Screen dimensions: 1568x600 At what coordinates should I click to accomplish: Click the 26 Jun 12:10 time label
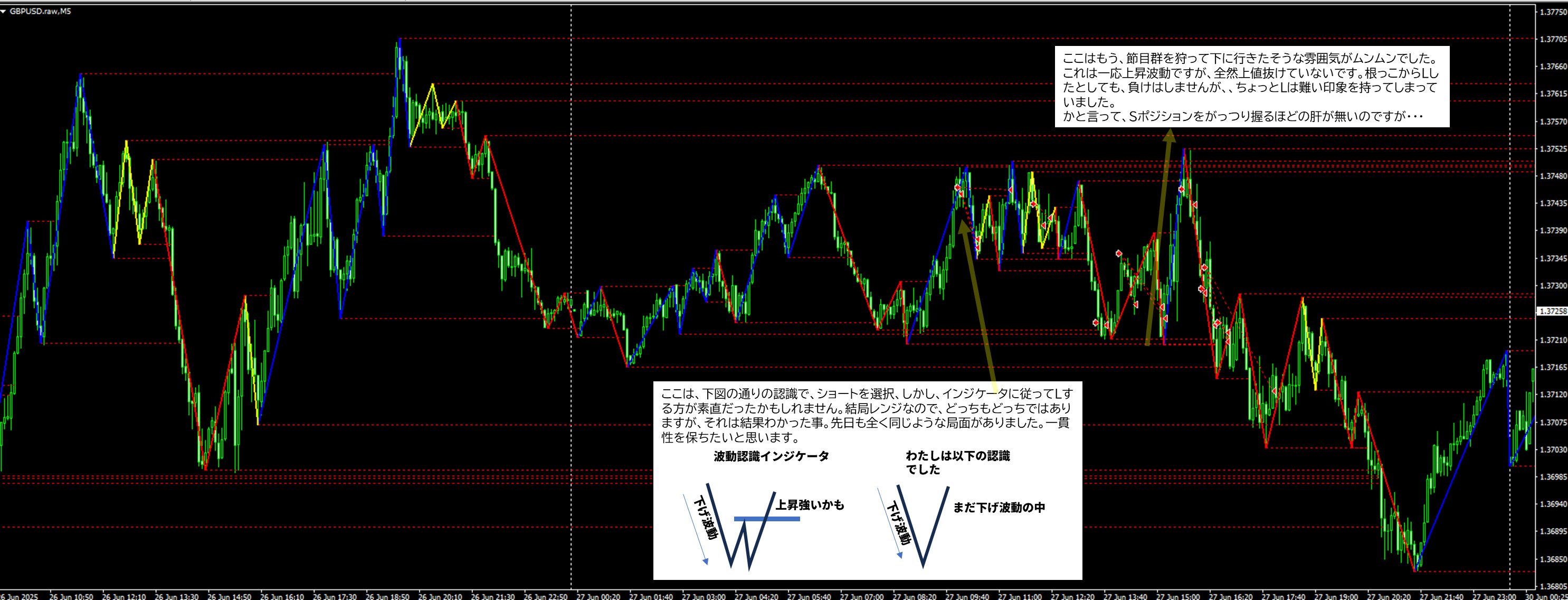(x=125, y=596)
